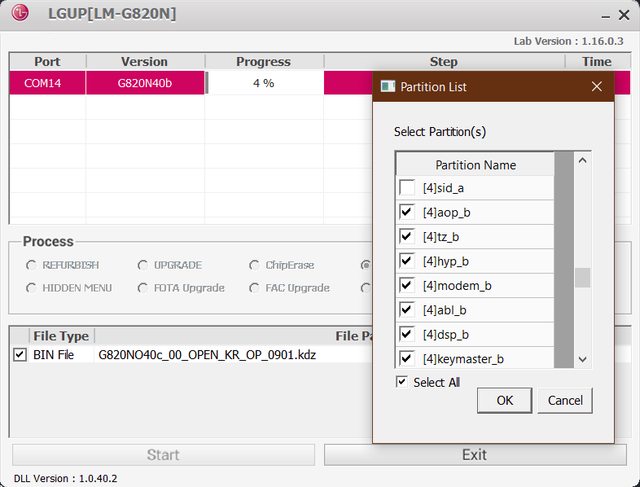Select the FOTA Upgrade option
This screenshot has height=487, width=640.
pyautogui.click(x=143, y=288)
